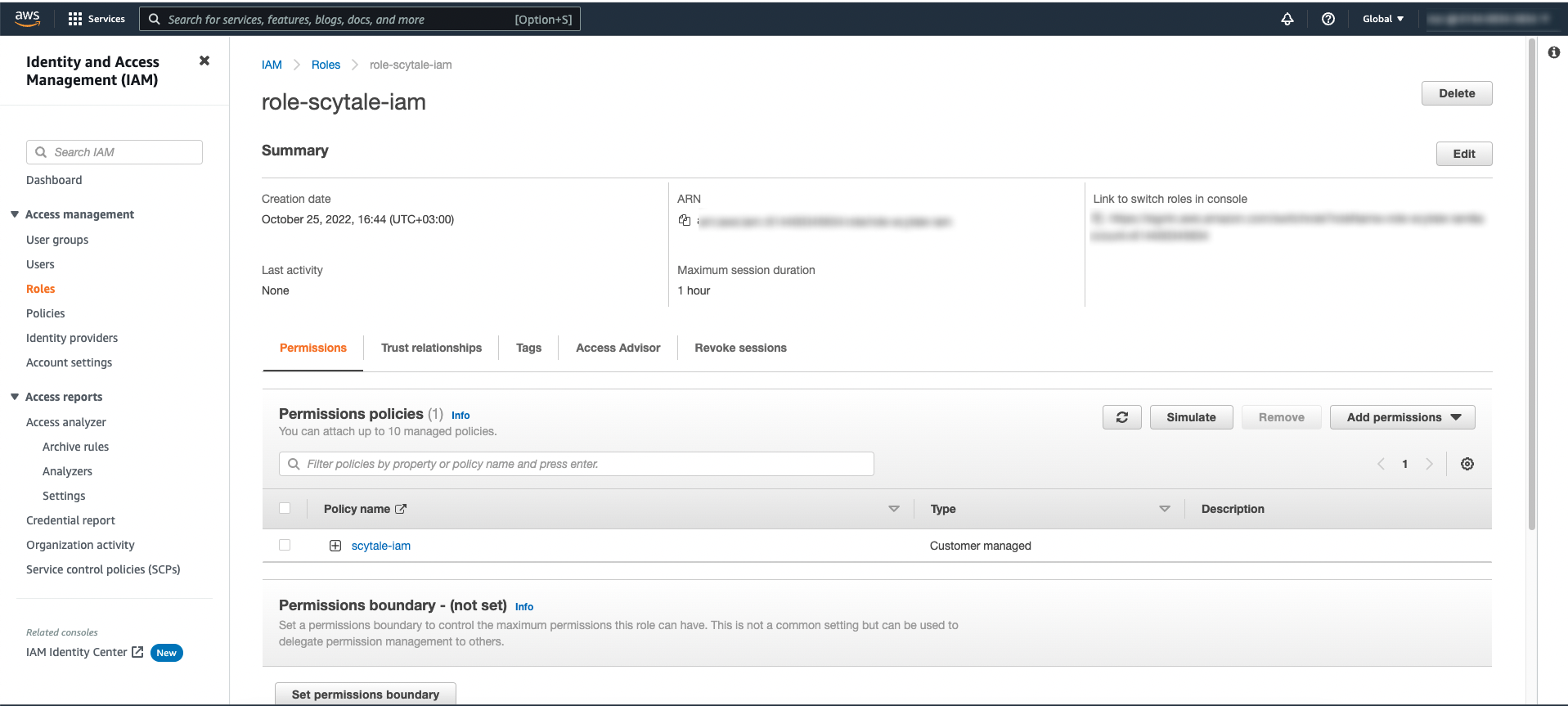Click the Services label in top bar
The height and width of the screenshot is (706, 1568).
(x=106, y=19)
